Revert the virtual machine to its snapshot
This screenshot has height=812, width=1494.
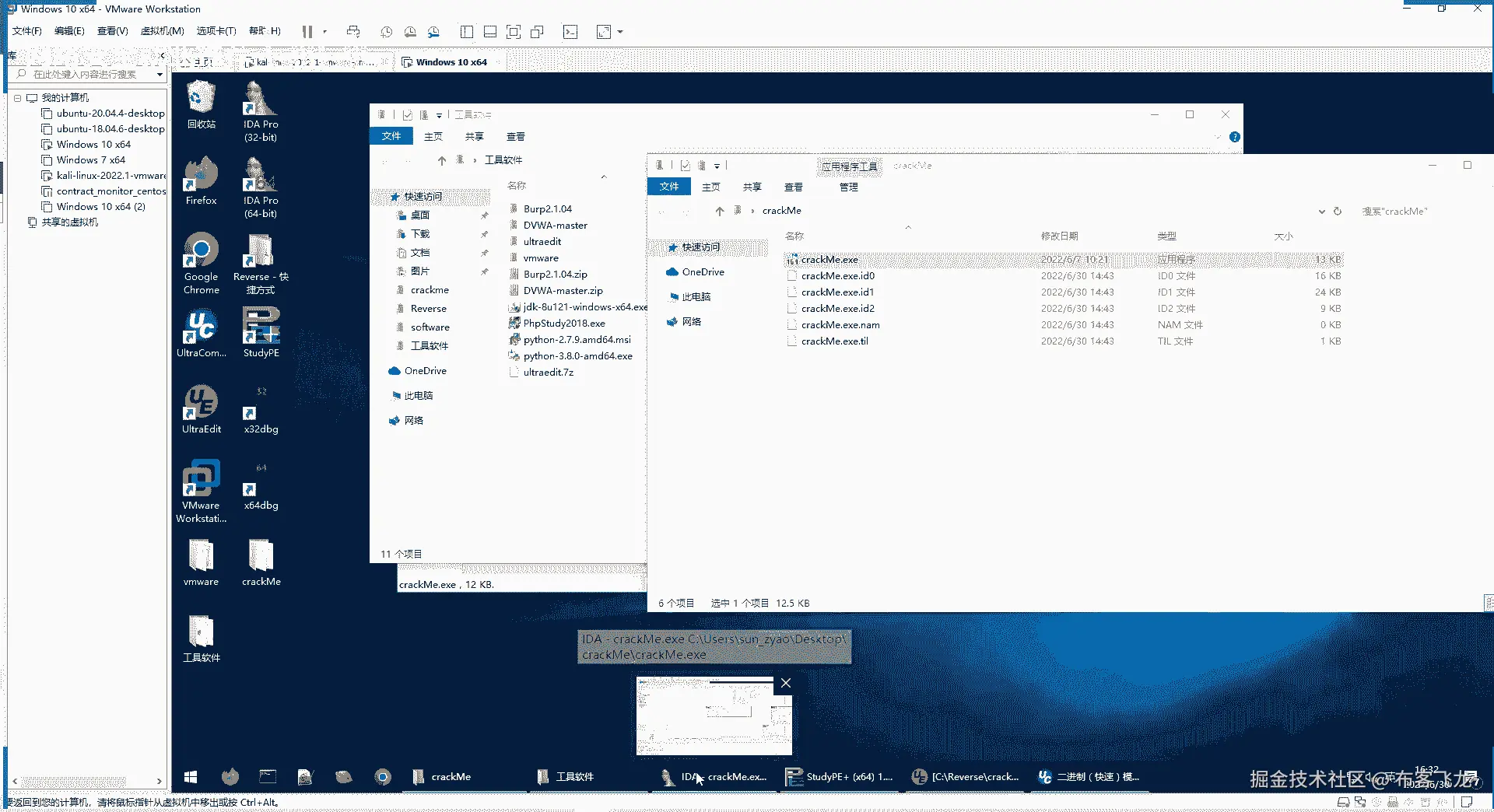410,32
